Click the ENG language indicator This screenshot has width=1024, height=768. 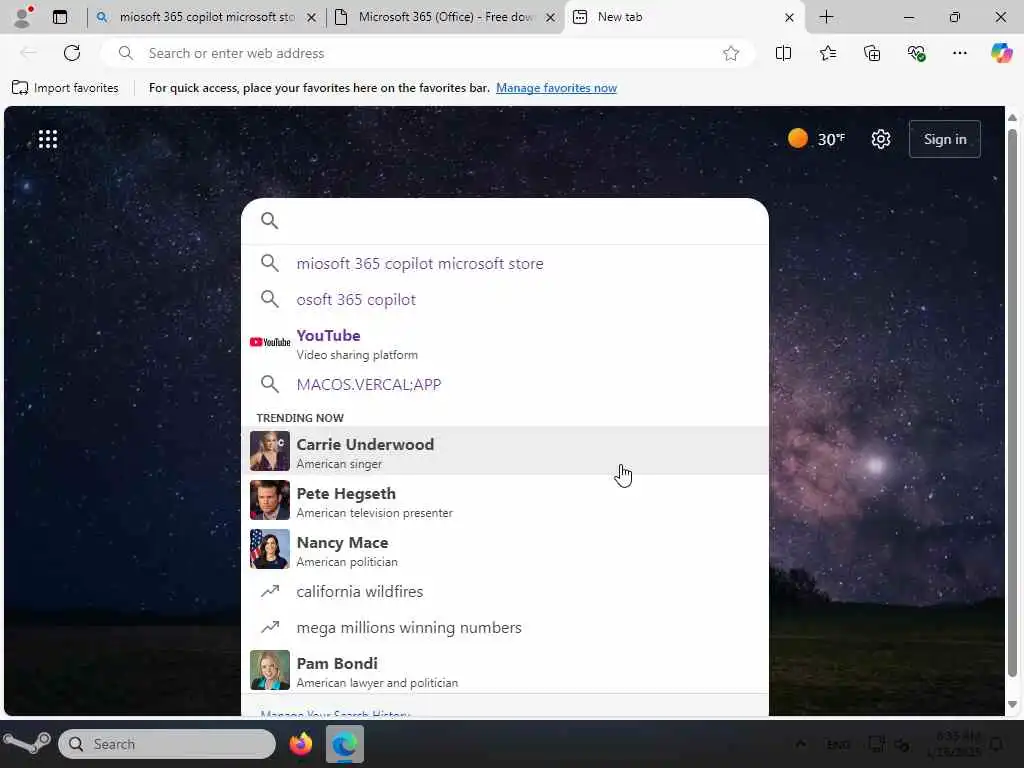(838, 744)
